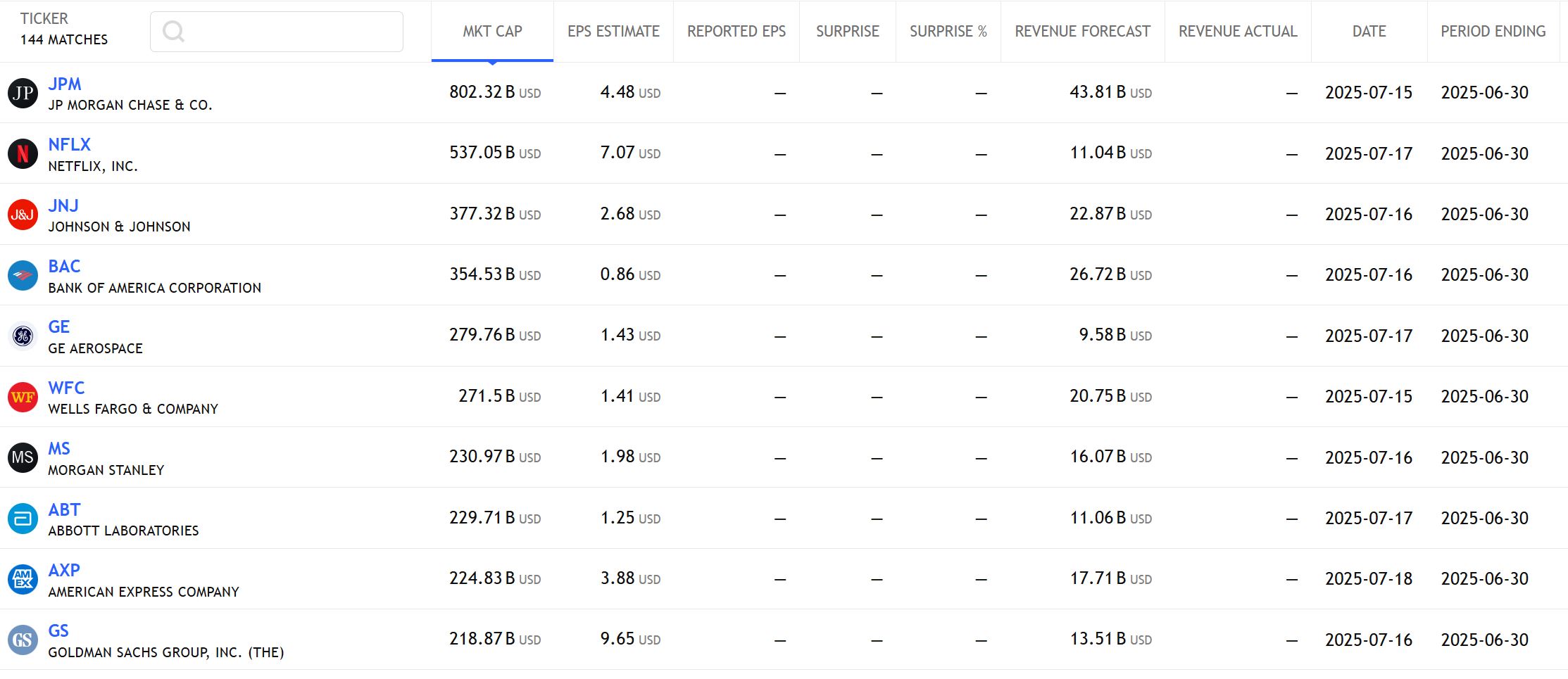Viewport: 1568px width, 679px height.
Task: Click the company name JP MORGAN CHASE & CO.
Action: (x=130, y=105)
